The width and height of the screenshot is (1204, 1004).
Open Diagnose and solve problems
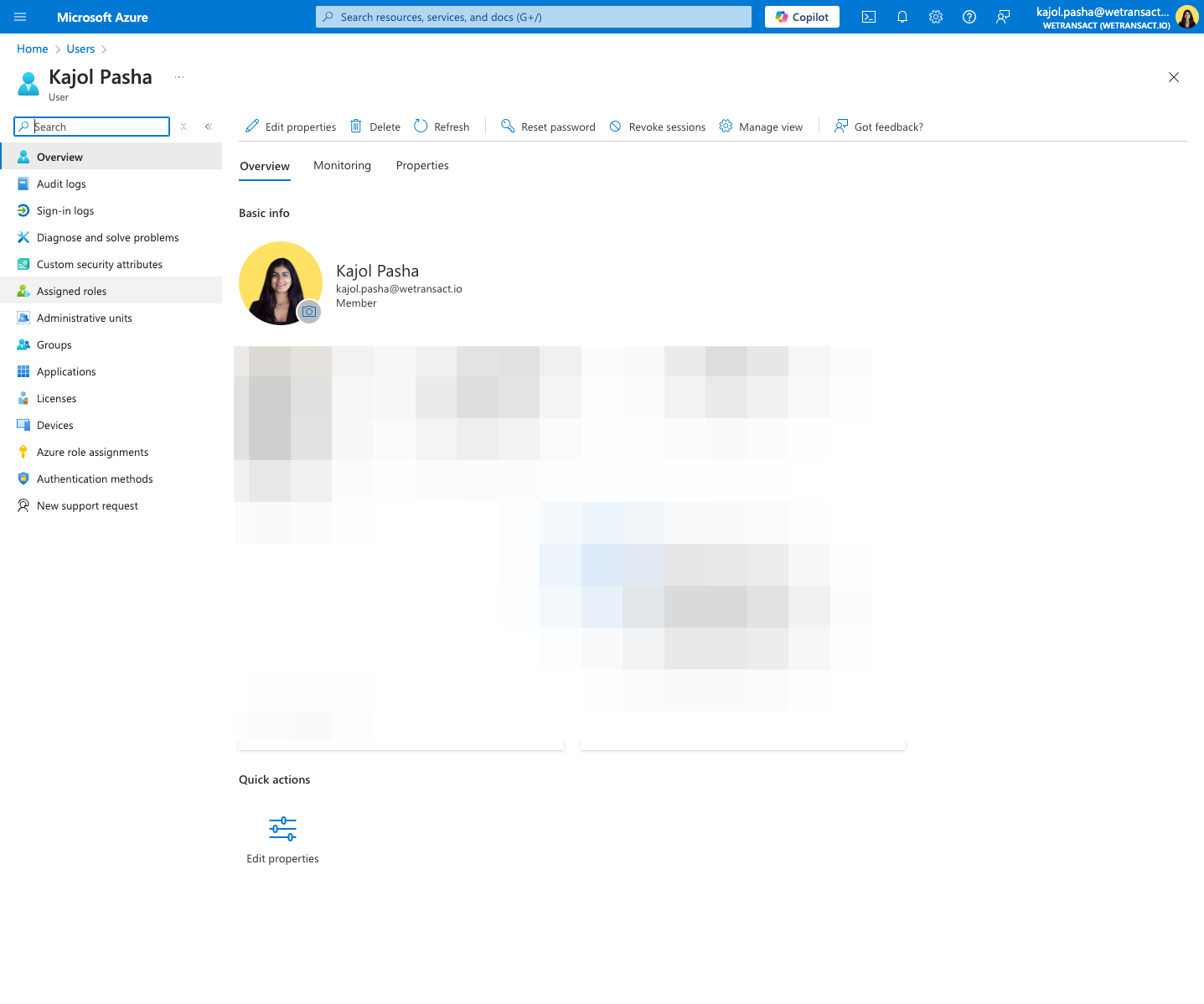[111, 238]
